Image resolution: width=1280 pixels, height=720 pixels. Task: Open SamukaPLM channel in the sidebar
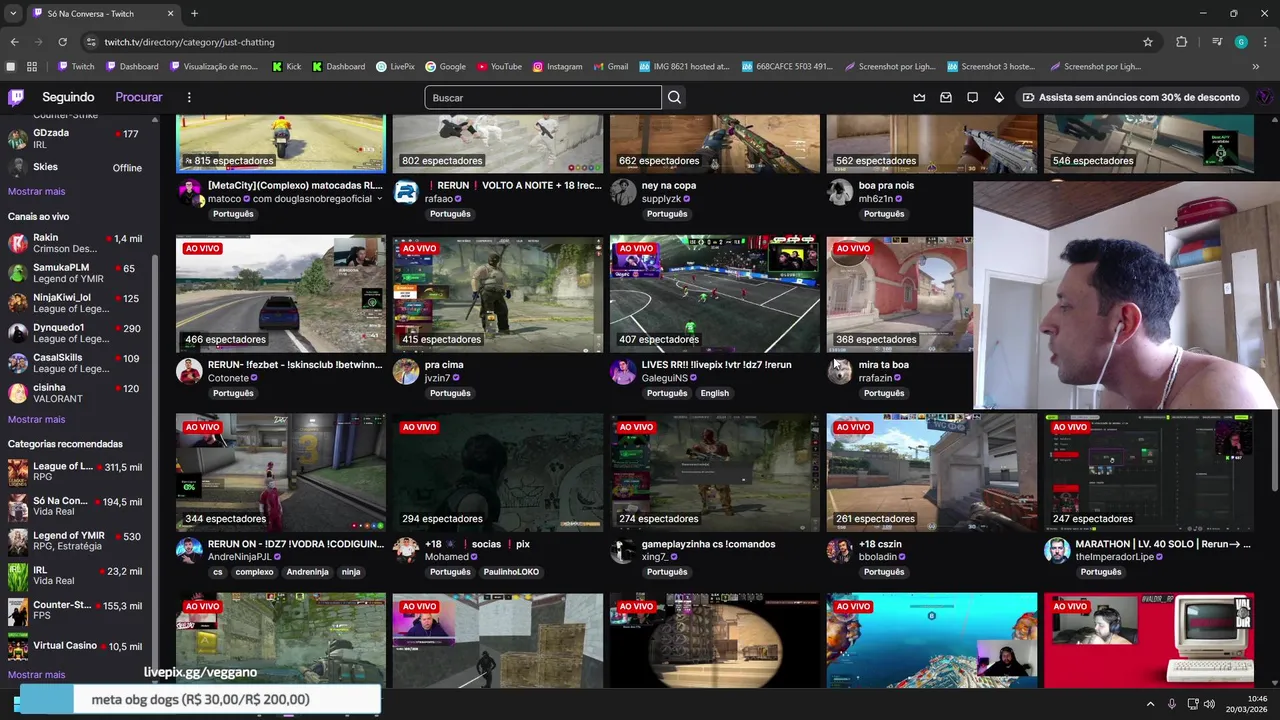(x=76, y=273)
